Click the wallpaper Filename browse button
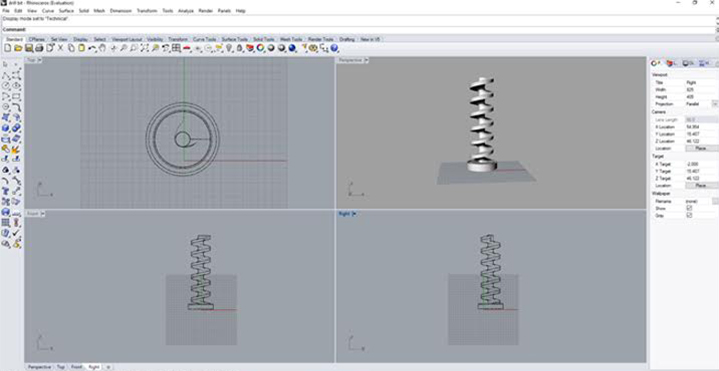719x371 pixels. [x=715, y=201]
